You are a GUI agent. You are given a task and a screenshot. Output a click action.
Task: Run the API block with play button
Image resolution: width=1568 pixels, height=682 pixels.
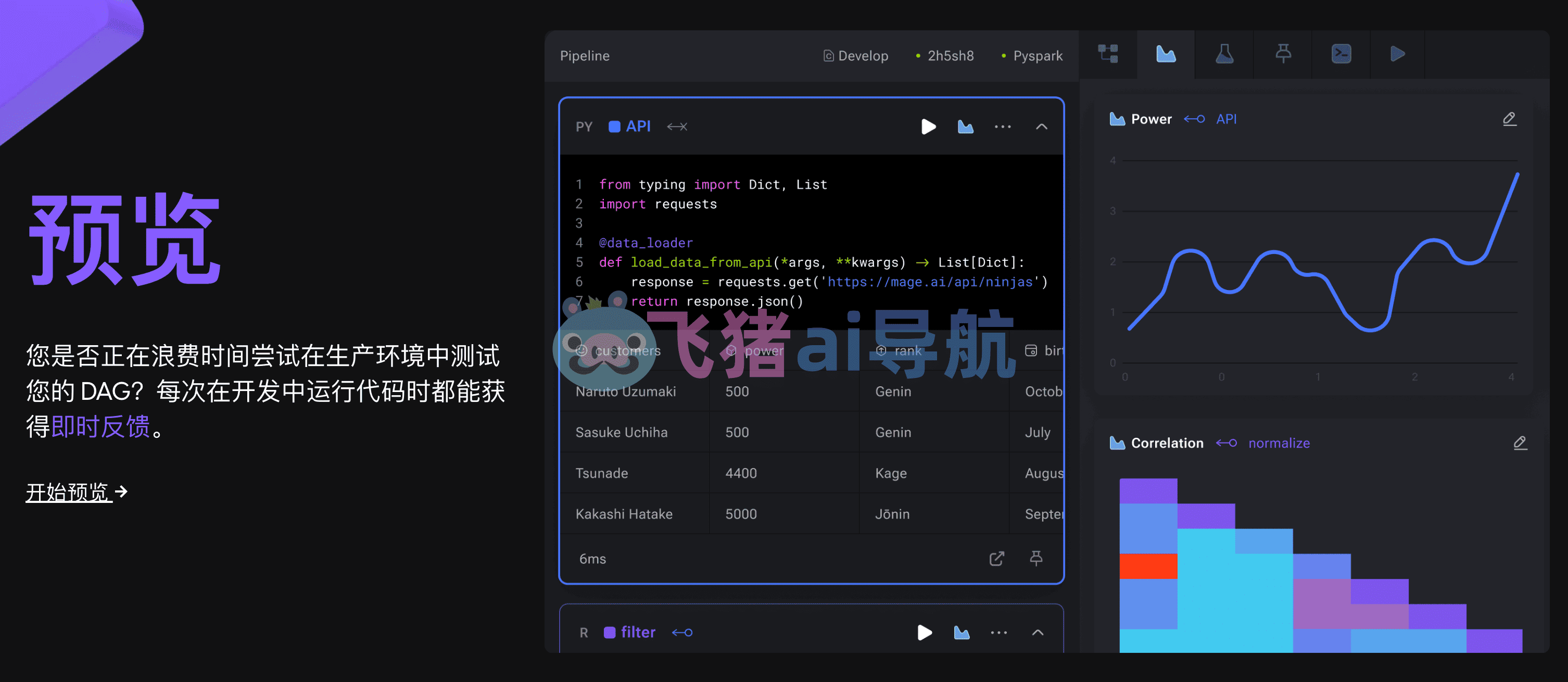928,127
